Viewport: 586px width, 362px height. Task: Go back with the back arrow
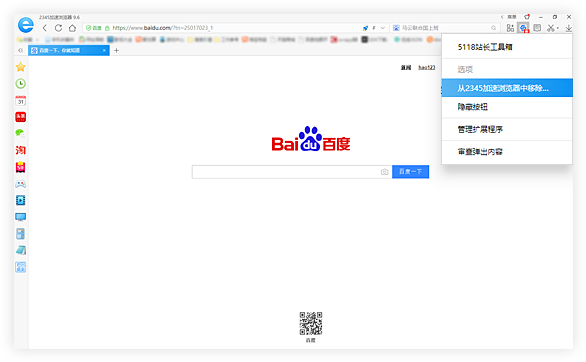pos(44,28)
